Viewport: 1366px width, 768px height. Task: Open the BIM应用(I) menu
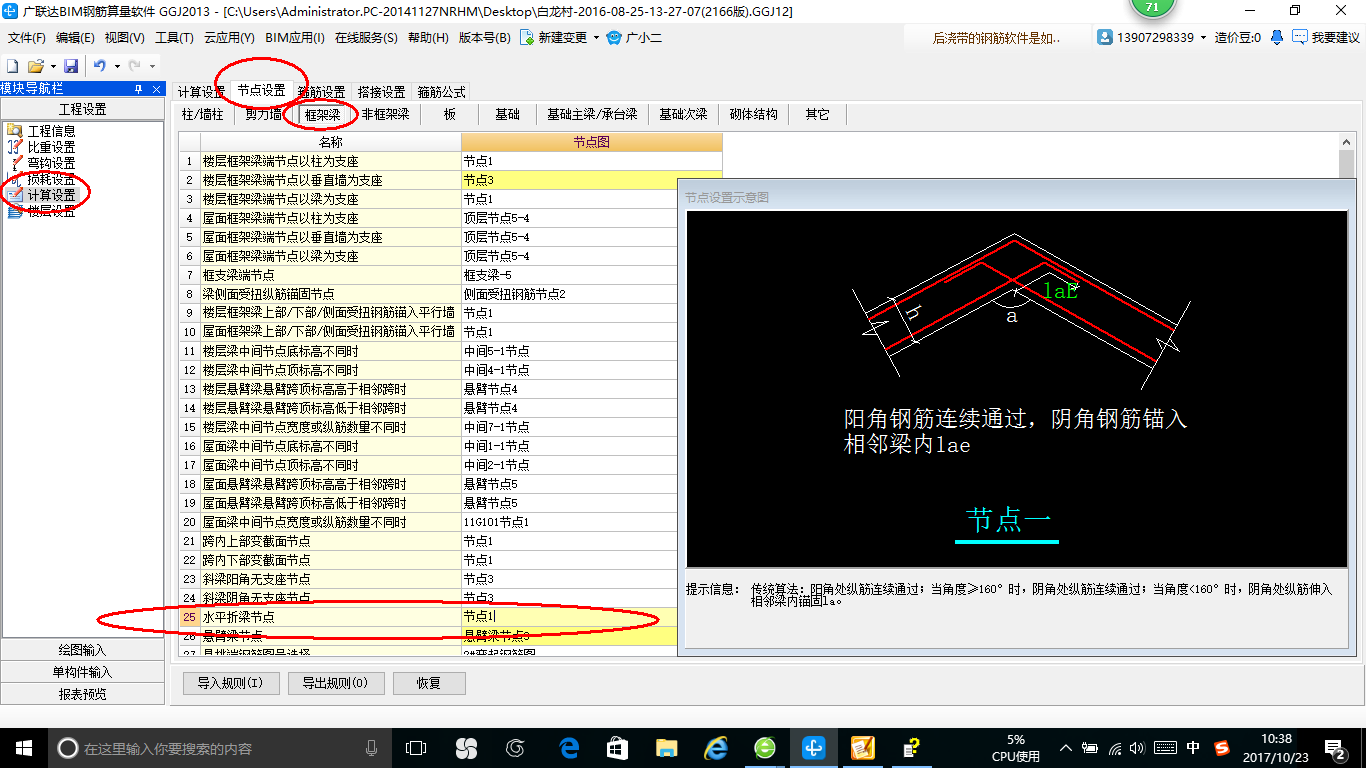295,38
